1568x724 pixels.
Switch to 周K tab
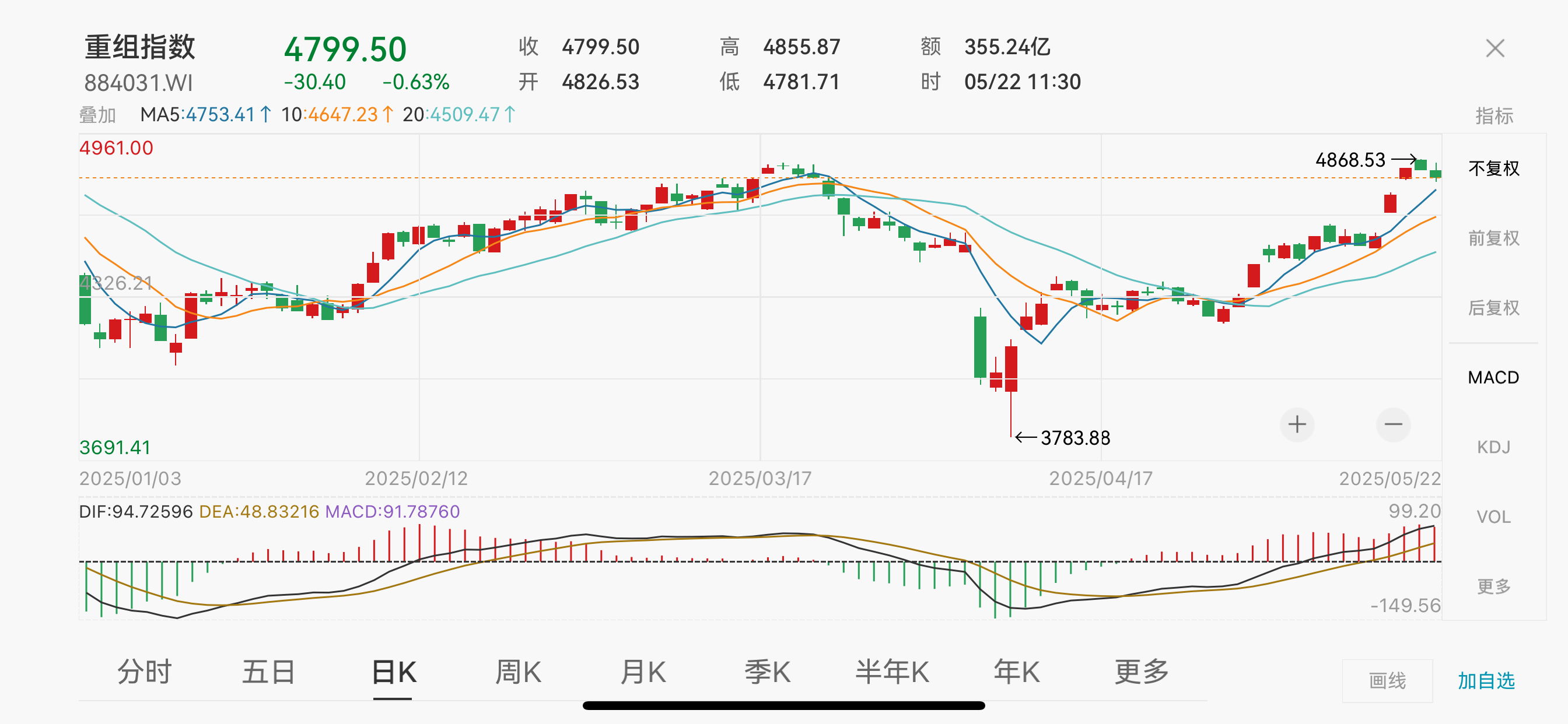pos(518,672)
